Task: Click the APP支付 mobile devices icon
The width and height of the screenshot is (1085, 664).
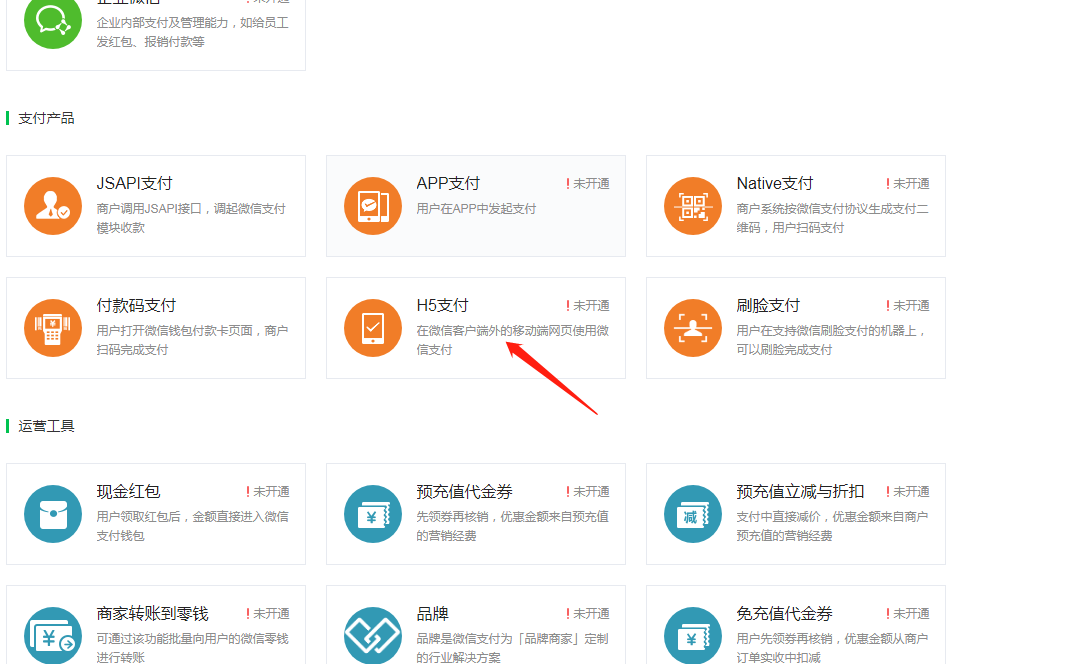Action: 372,206
